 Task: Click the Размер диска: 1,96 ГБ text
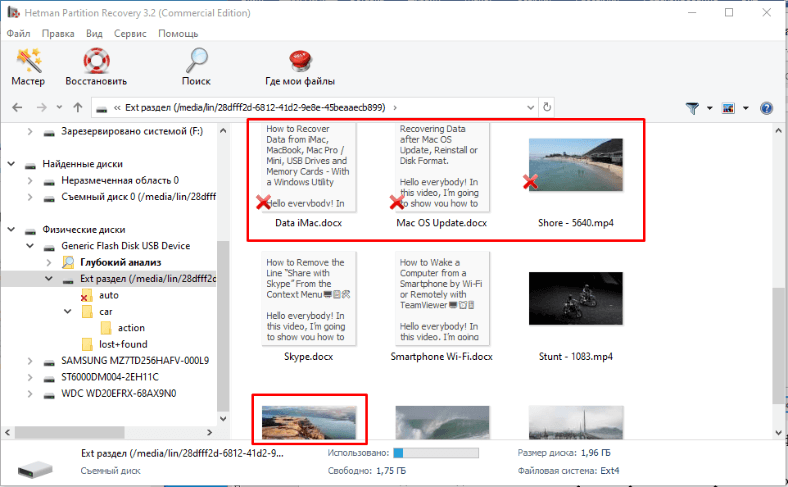564,453
